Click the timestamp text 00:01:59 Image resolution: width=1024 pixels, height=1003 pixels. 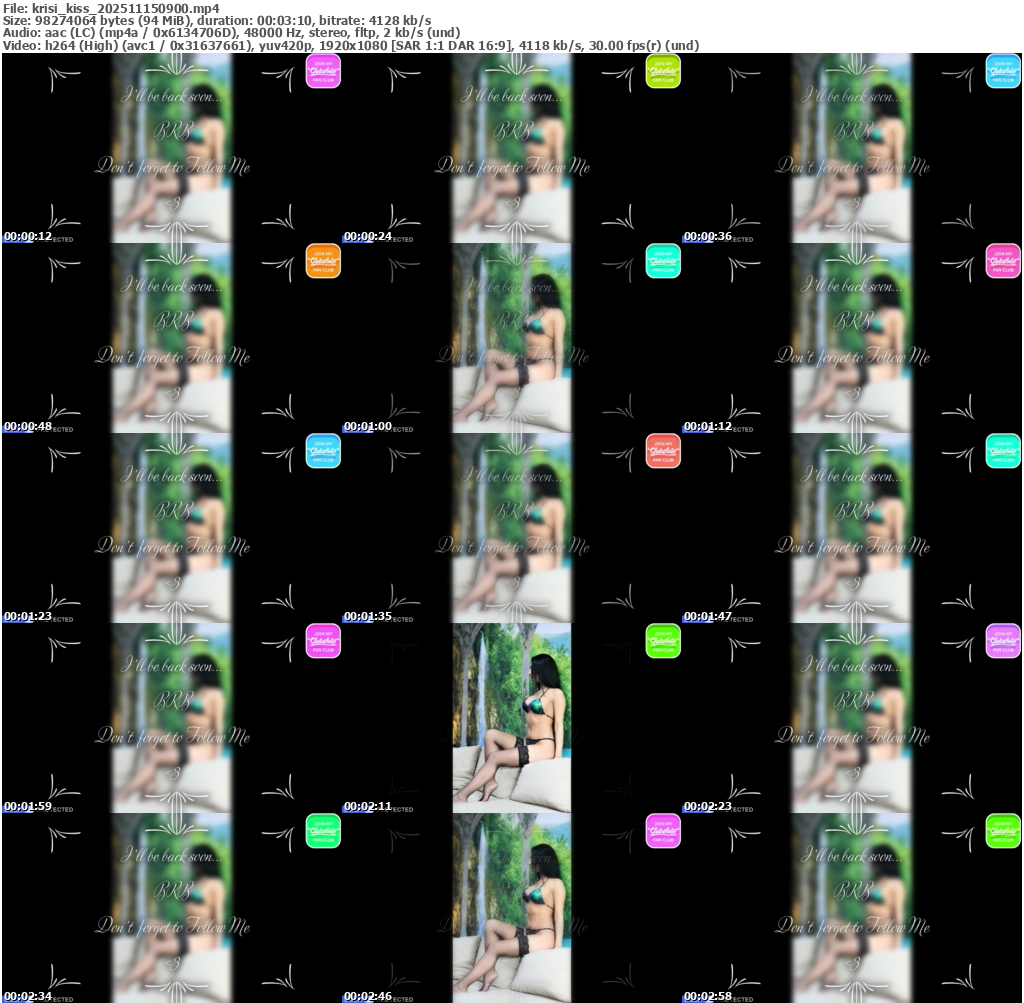coord(28,806)
